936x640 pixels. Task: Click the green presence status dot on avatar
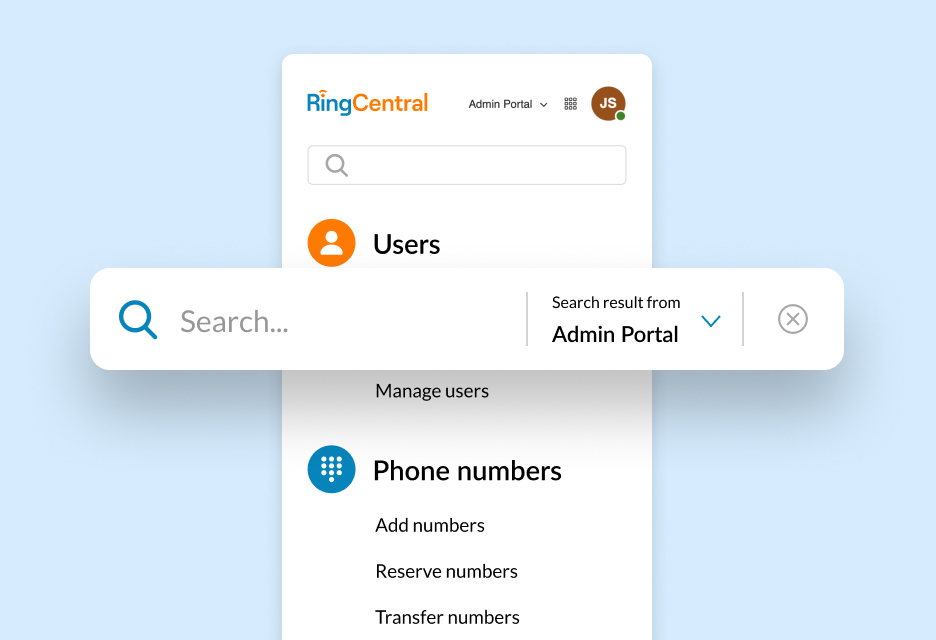[x=622, y=116]
